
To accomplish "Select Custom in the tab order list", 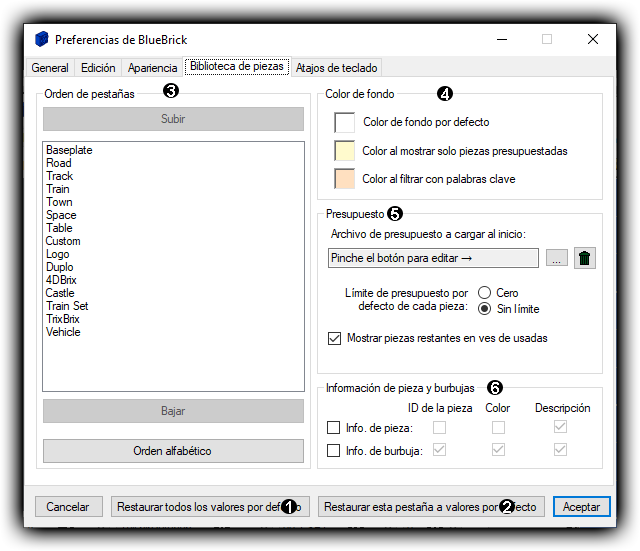I will (x=173, y=241).
